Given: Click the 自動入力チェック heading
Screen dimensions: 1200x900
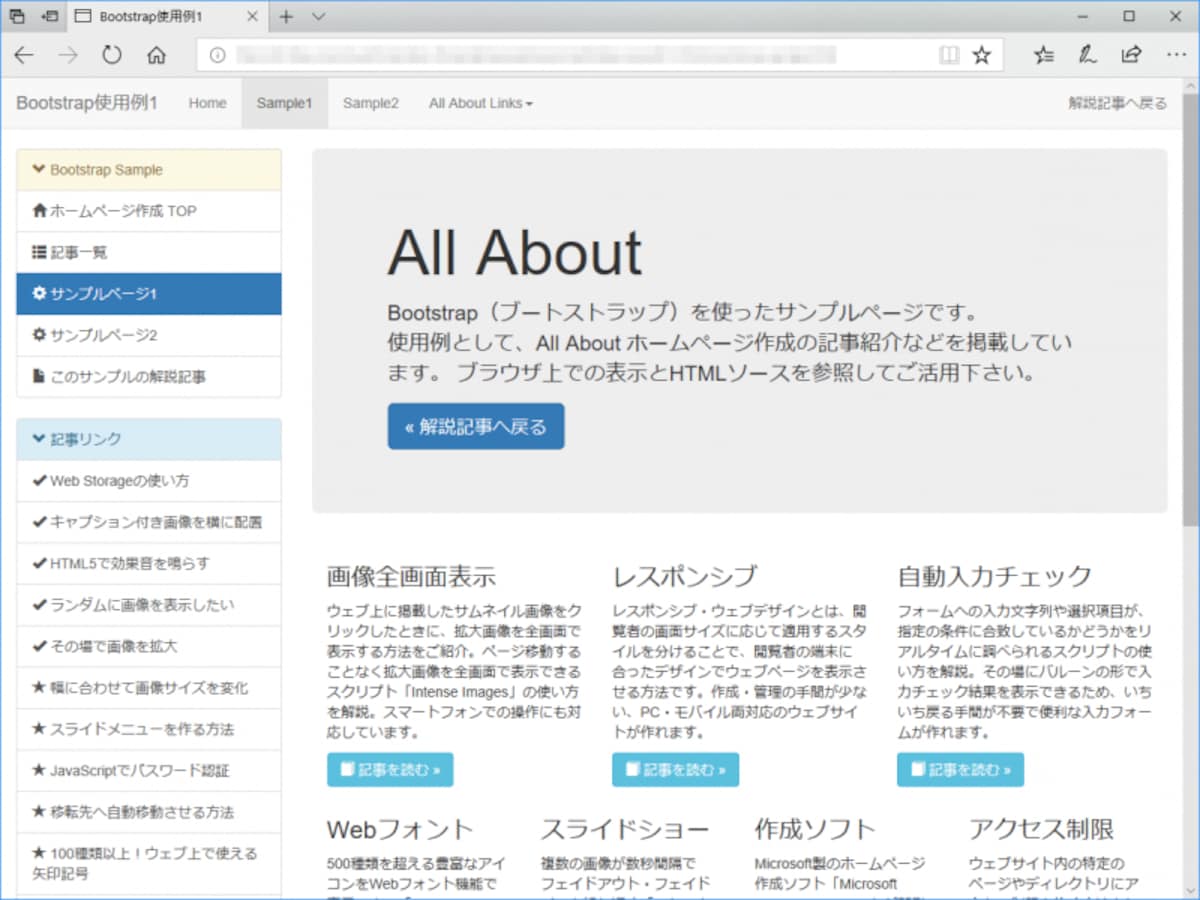Looking at the screenshot, I should click(x=995, y=577).
